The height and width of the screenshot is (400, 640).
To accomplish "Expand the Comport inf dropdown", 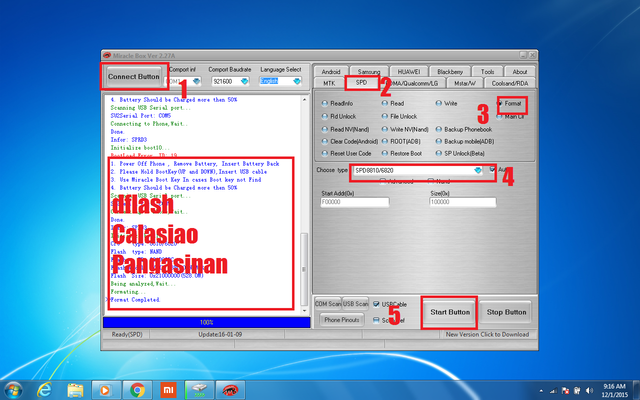I will click(x=196, y=81).
